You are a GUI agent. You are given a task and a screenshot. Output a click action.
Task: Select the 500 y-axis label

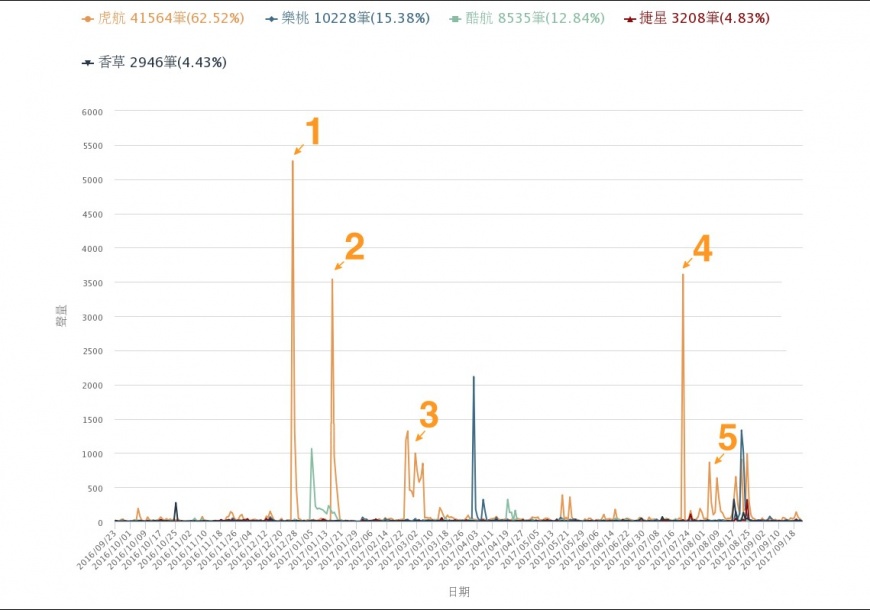(95, 488)
